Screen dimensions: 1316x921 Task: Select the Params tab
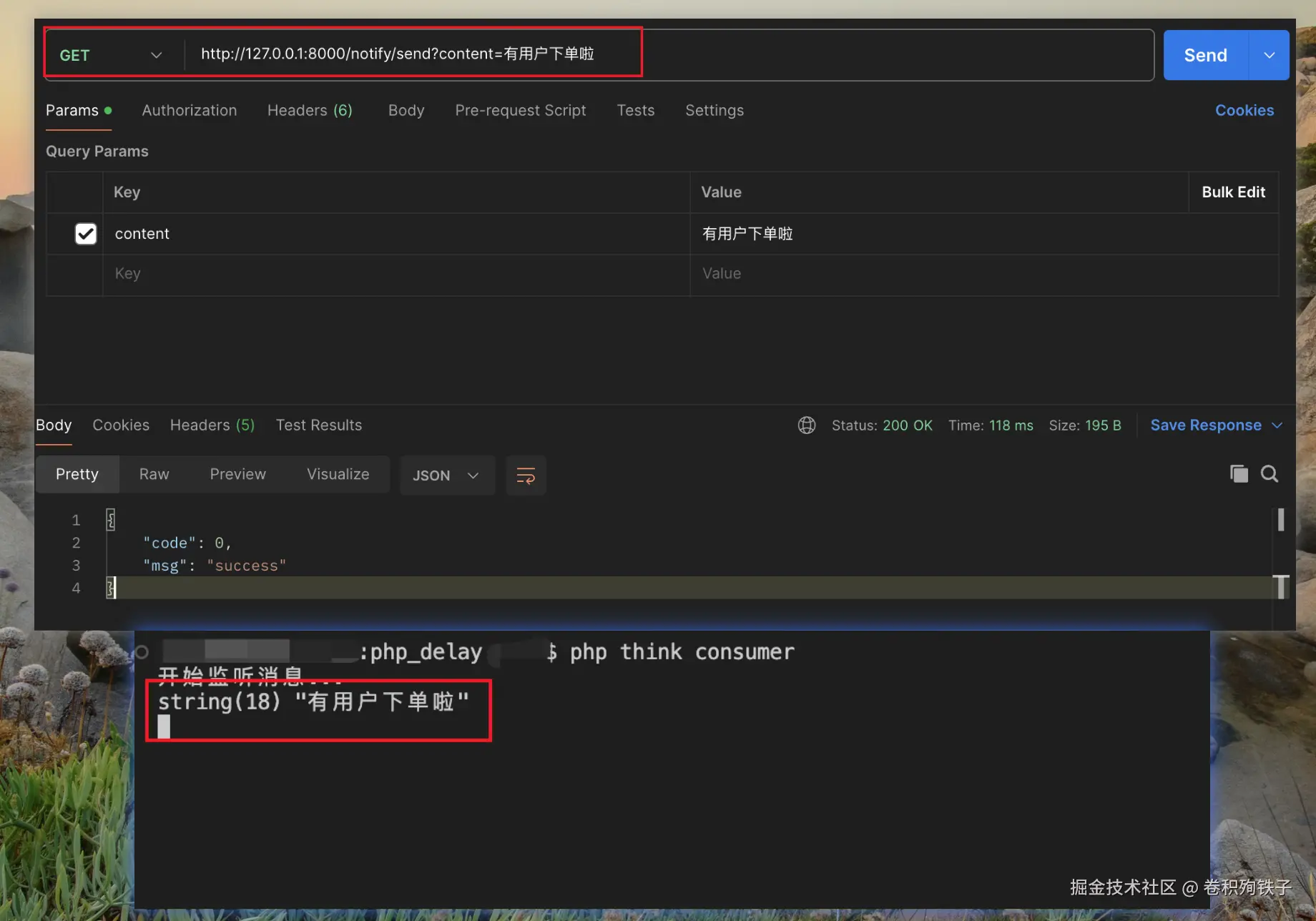pyautogui.click(x=79, y=110)
